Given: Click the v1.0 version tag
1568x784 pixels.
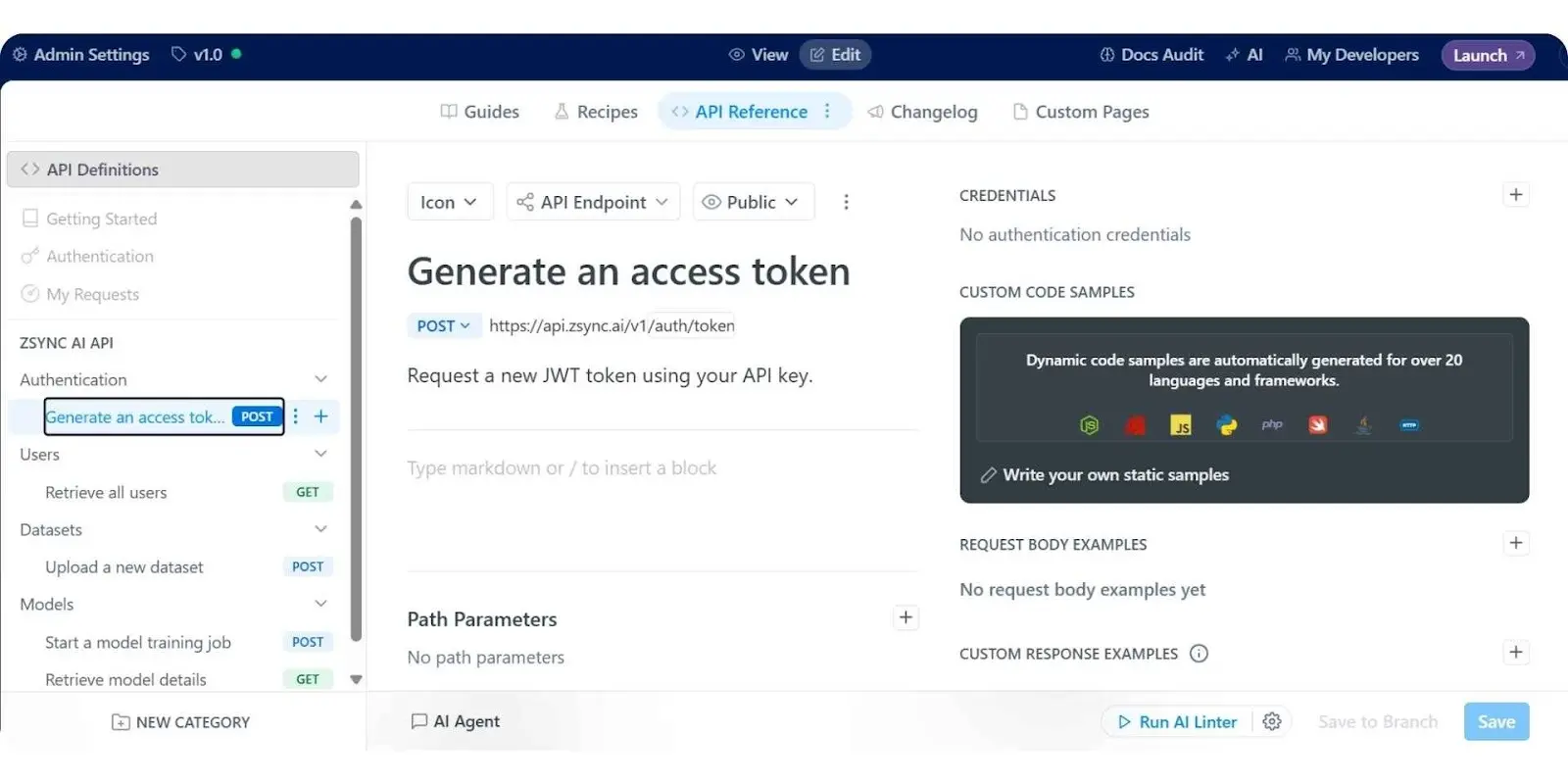Looking at the screenshot, I should tap(196, 55).
